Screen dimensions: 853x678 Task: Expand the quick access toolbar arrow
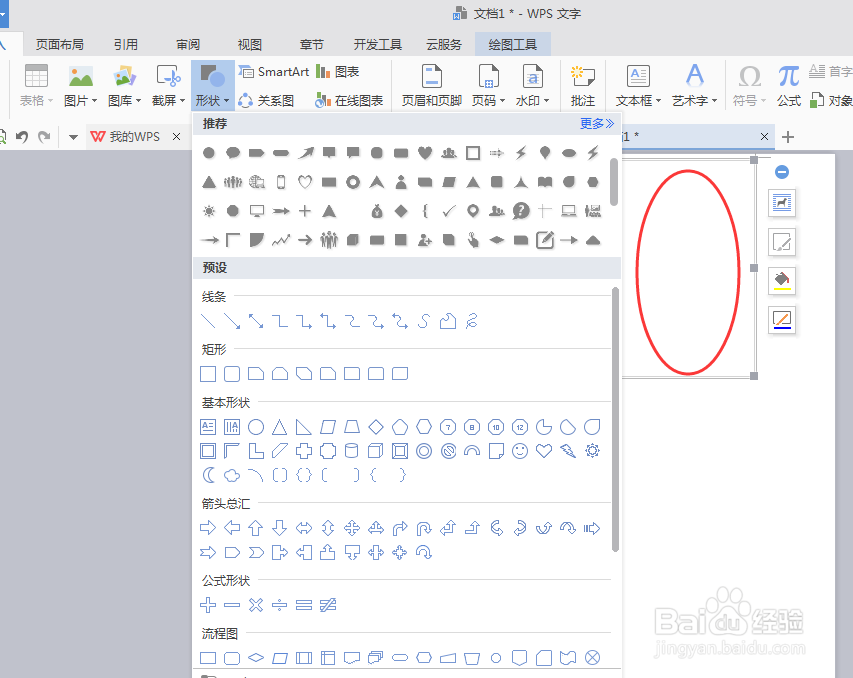pos(73,137)
